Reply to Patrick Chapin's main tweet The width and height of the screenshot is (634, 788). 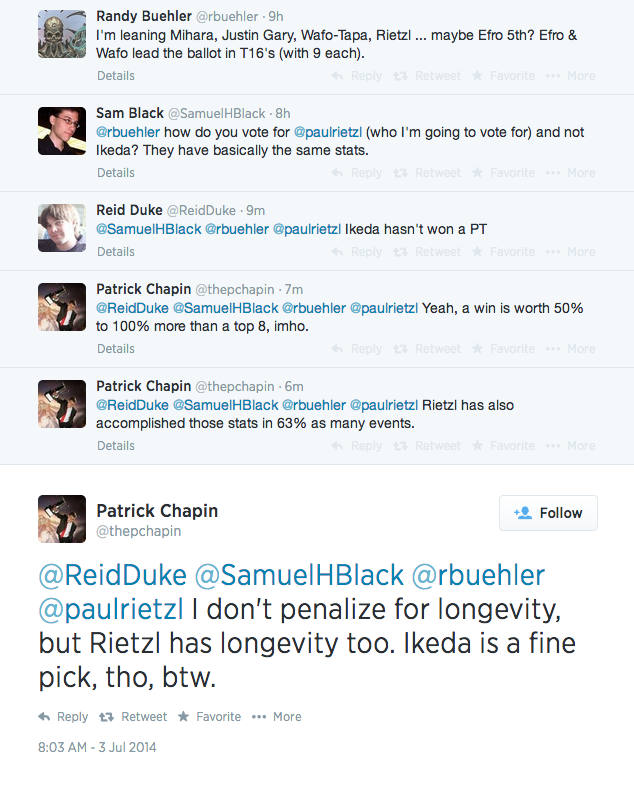(63, 716)
